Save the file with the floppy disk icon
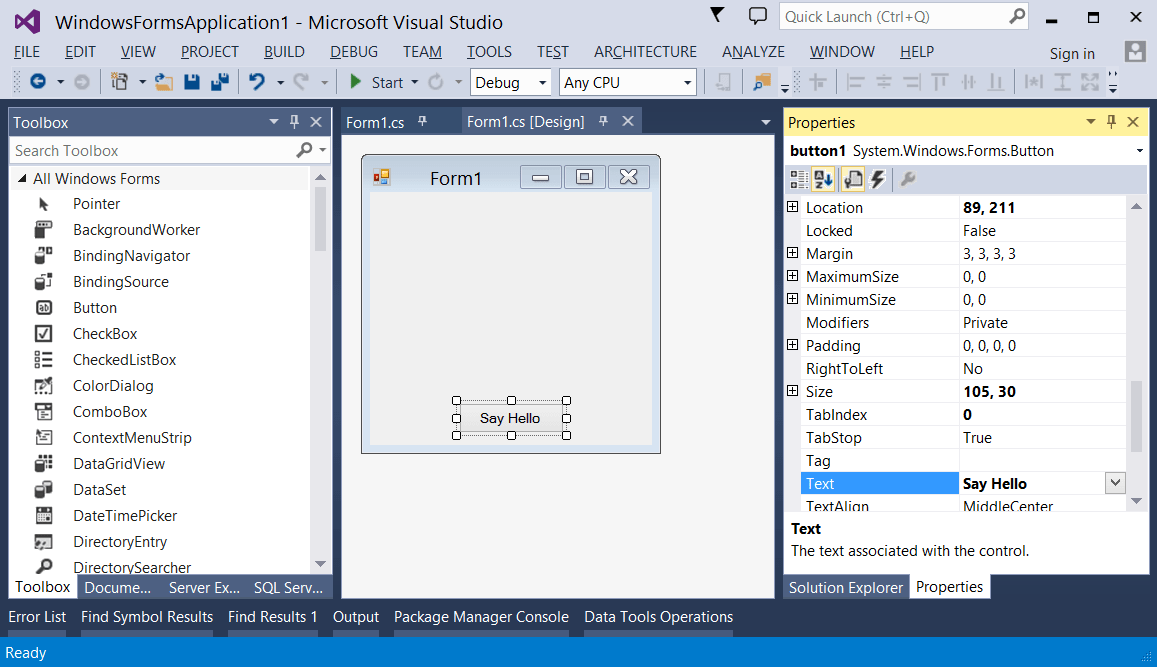The image size is (1157, 667). click(192, 82)
